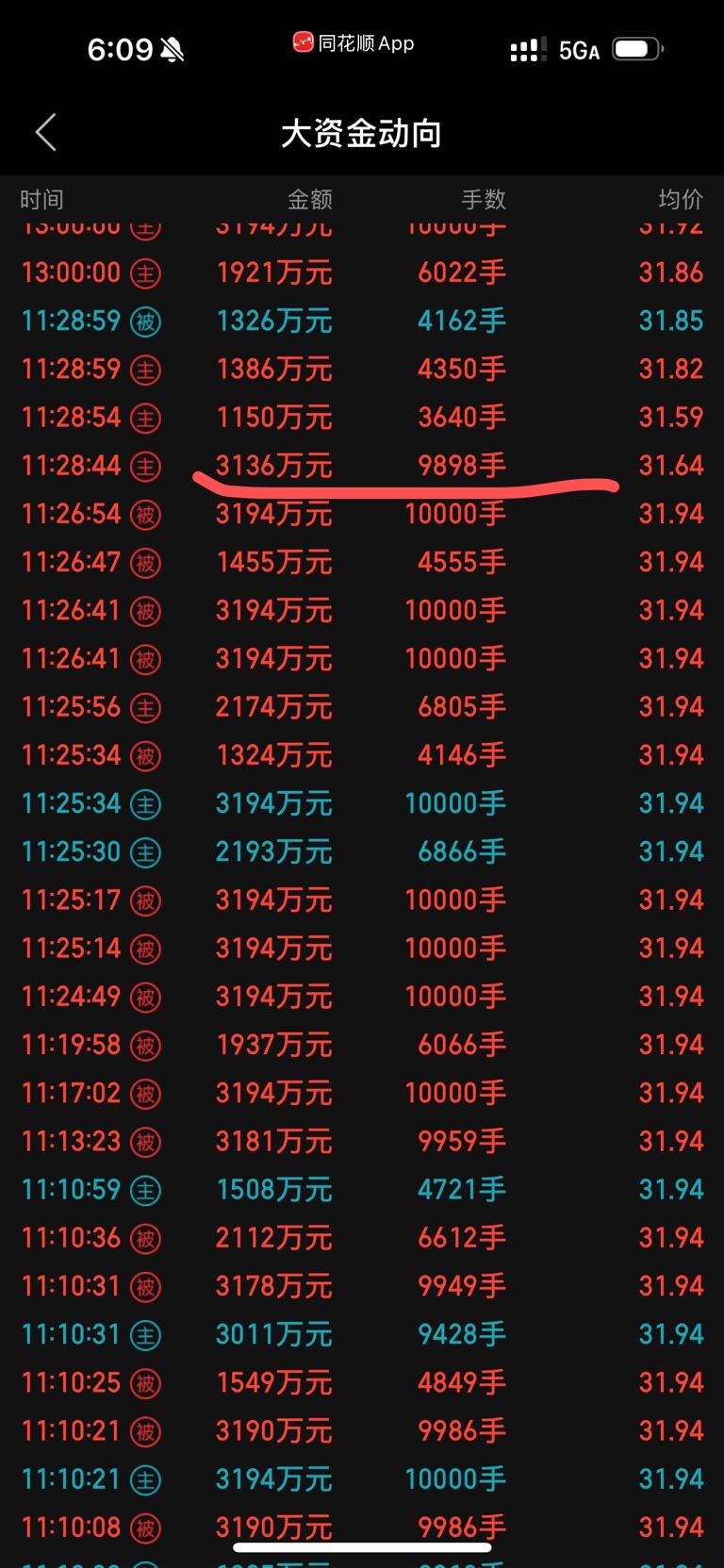
Task: Tap the 金额 column header
Action: (310, 199)
